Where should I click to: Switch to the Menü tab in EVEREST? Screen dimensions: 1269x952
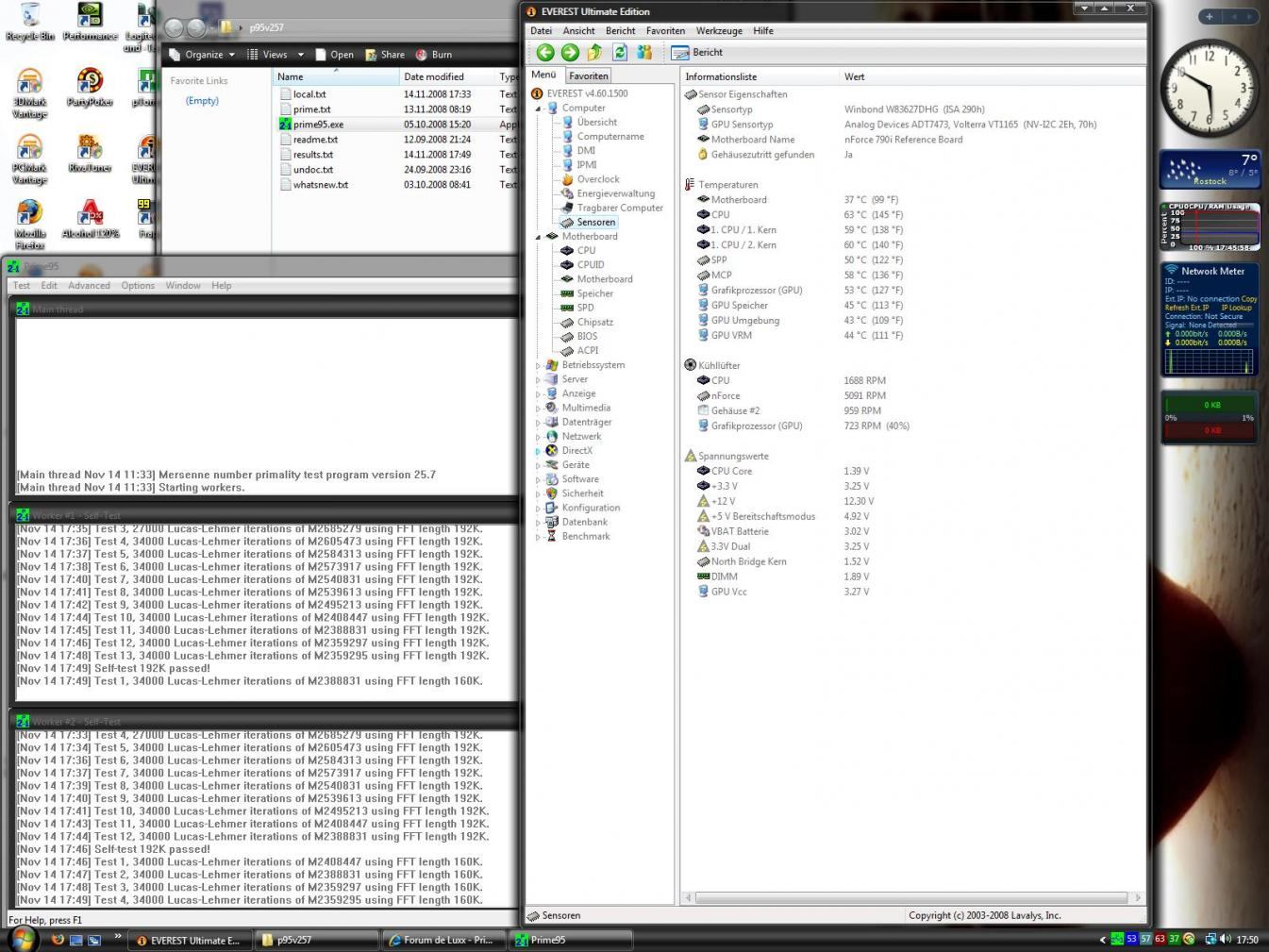click(543, 75)
